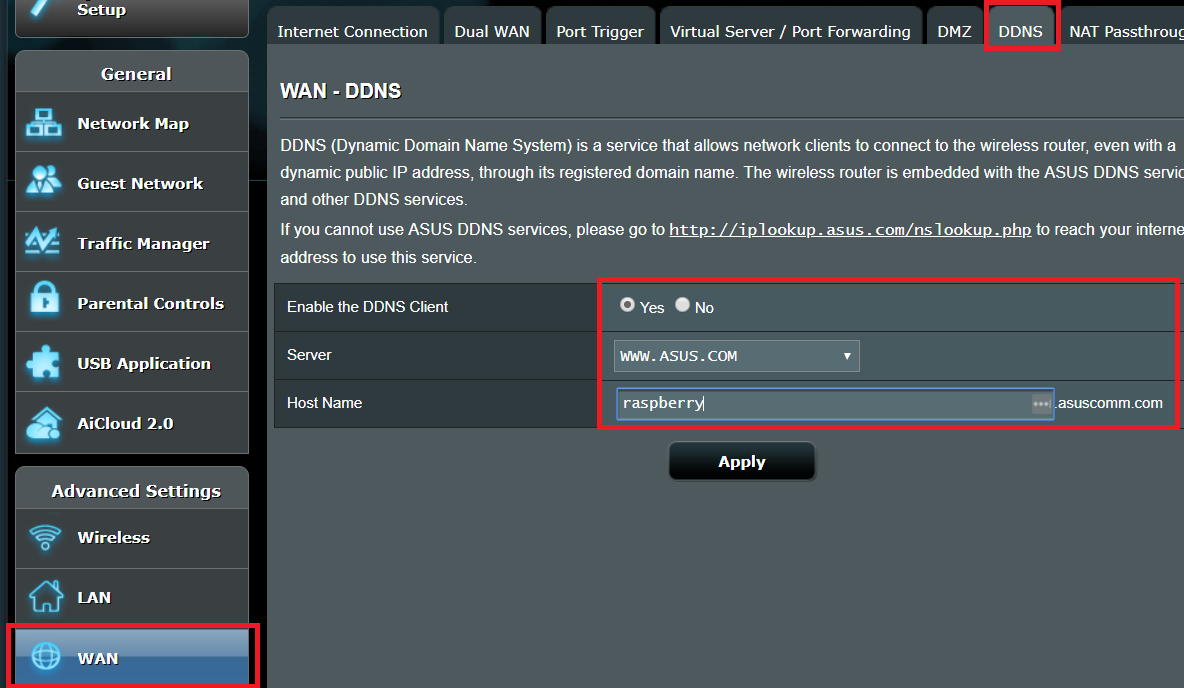Click the Setup label in sidebar
1184x688 pixels.
(102, 10)
